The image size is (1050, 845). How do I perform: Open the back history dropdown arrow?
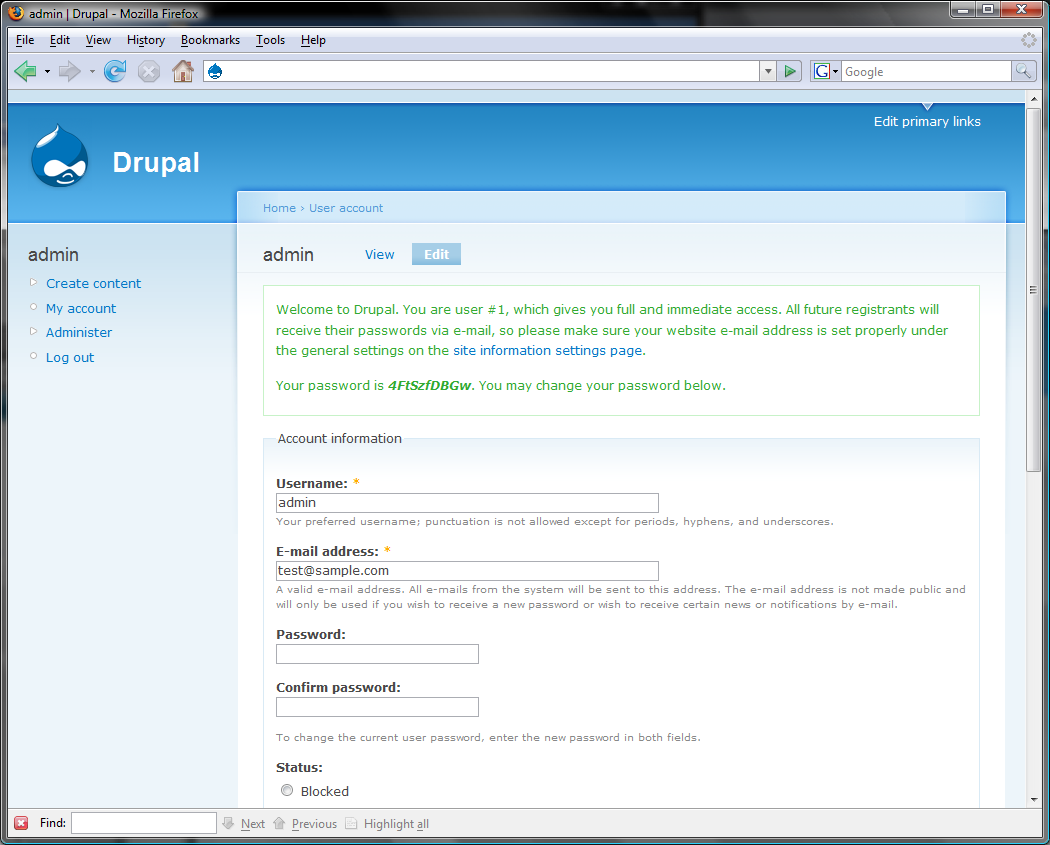tap(47, 71)
